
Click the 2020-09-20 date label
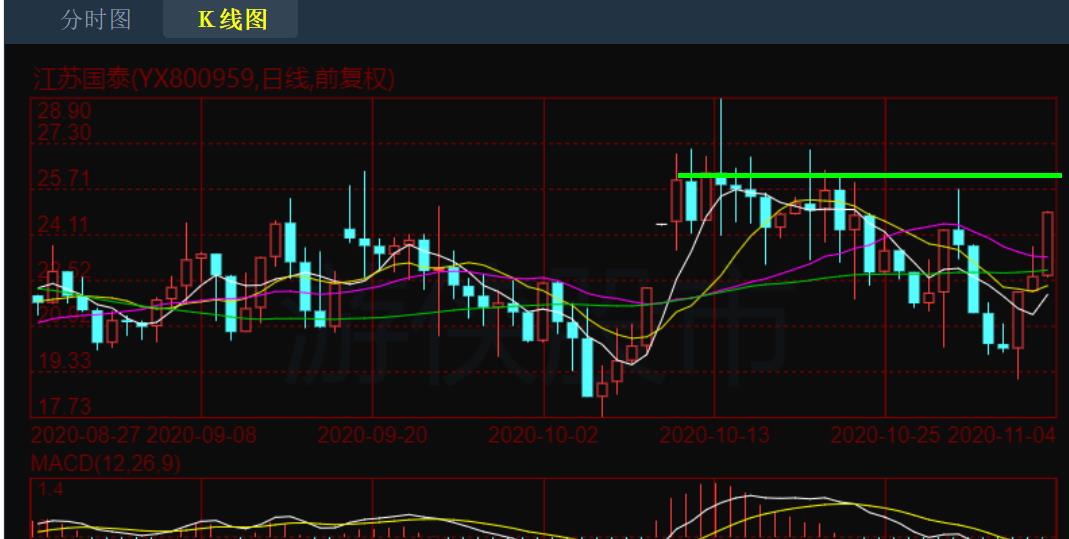372,435
